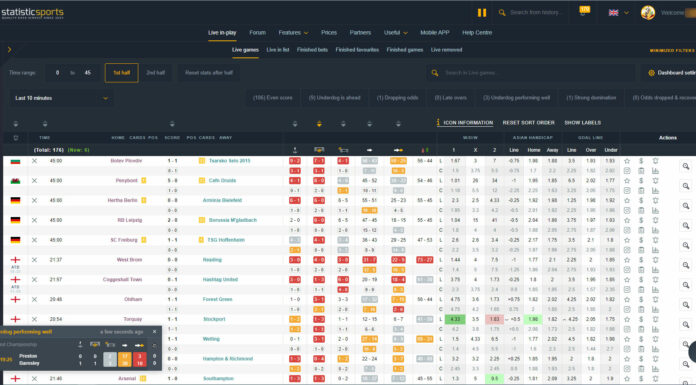Viewport: 696px width, 385px height.
Task: Sort the score column with arrow icon
Action: [172, 124]
